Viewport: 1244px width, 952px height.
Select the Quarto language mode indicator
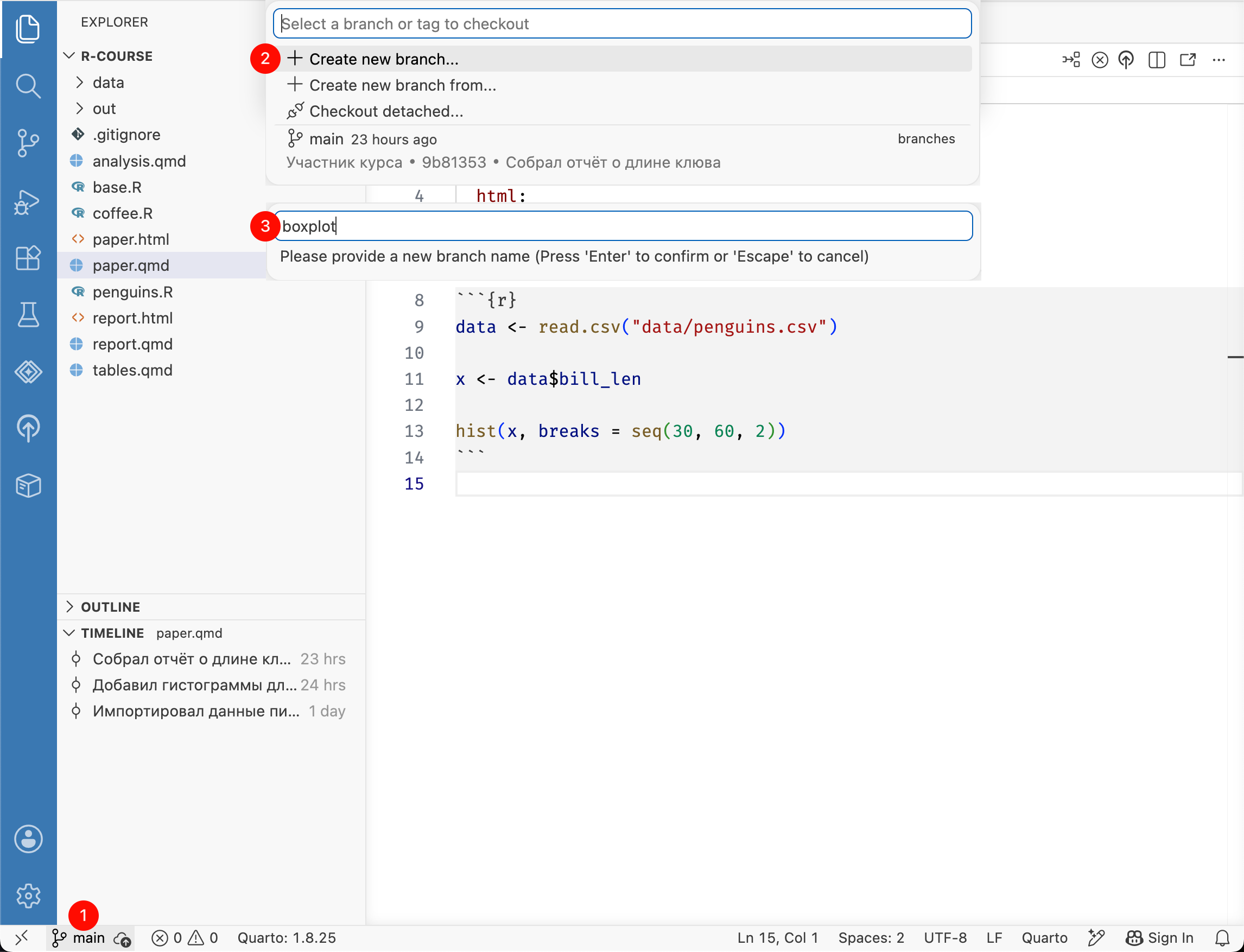(1044, 938)
